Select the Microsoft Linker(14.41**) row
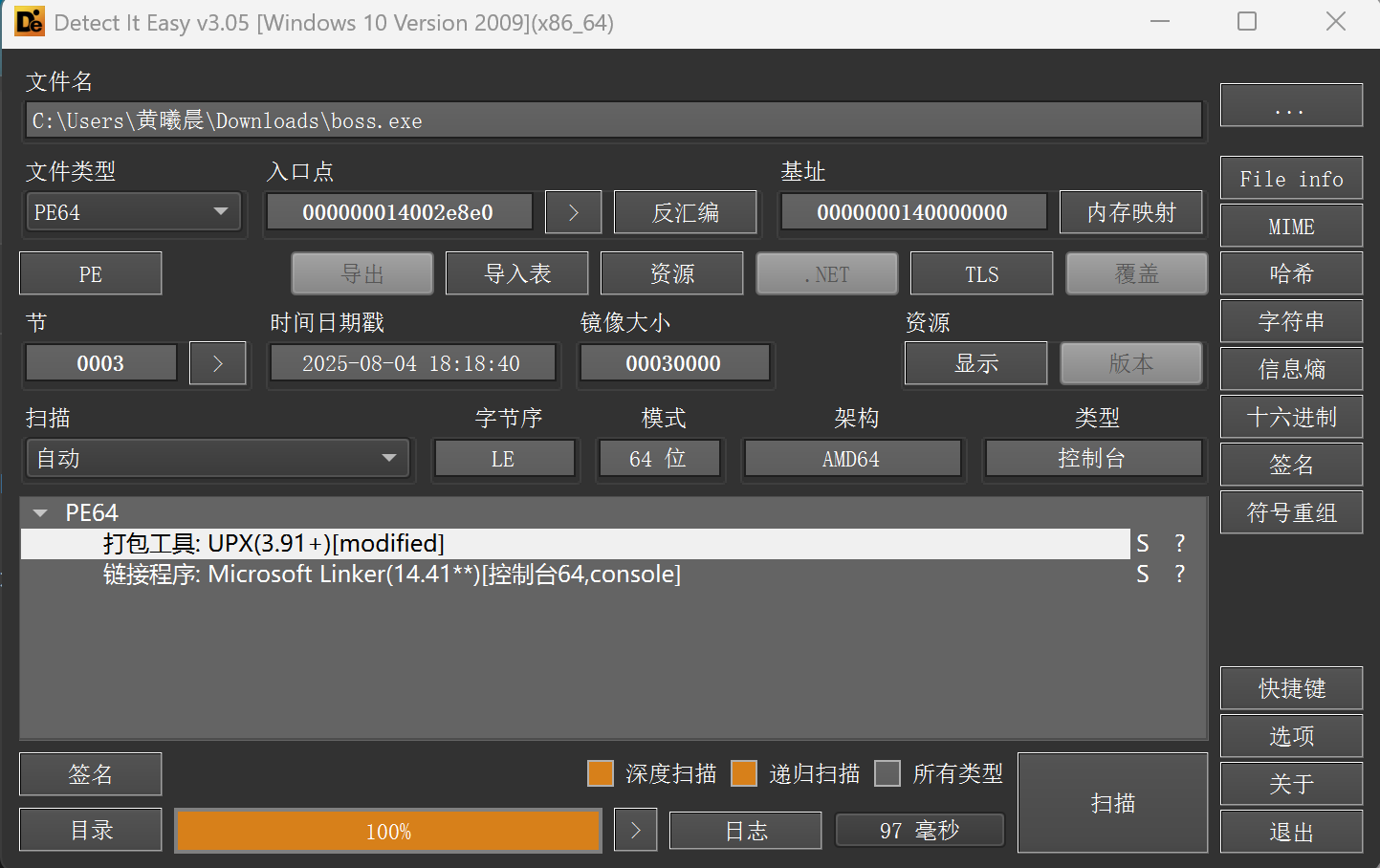This screenshot has height=868, width=1380. click(575, 574)
